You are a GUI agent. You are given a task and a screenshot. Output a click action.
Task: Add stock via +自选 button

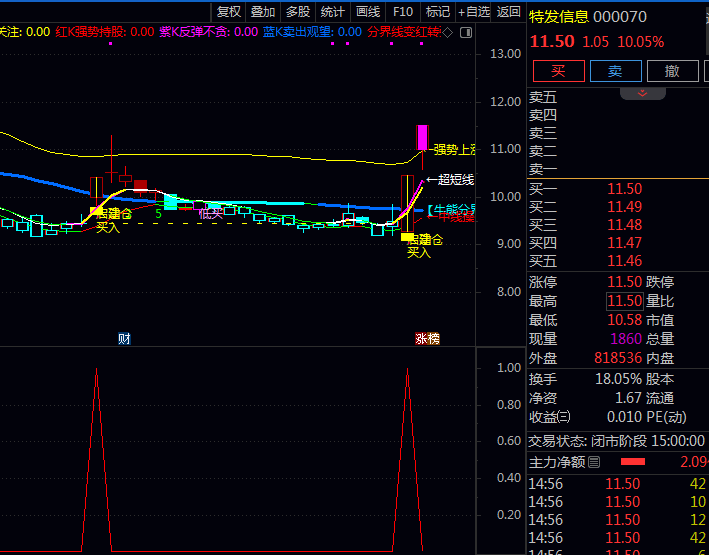click(474, 12)
